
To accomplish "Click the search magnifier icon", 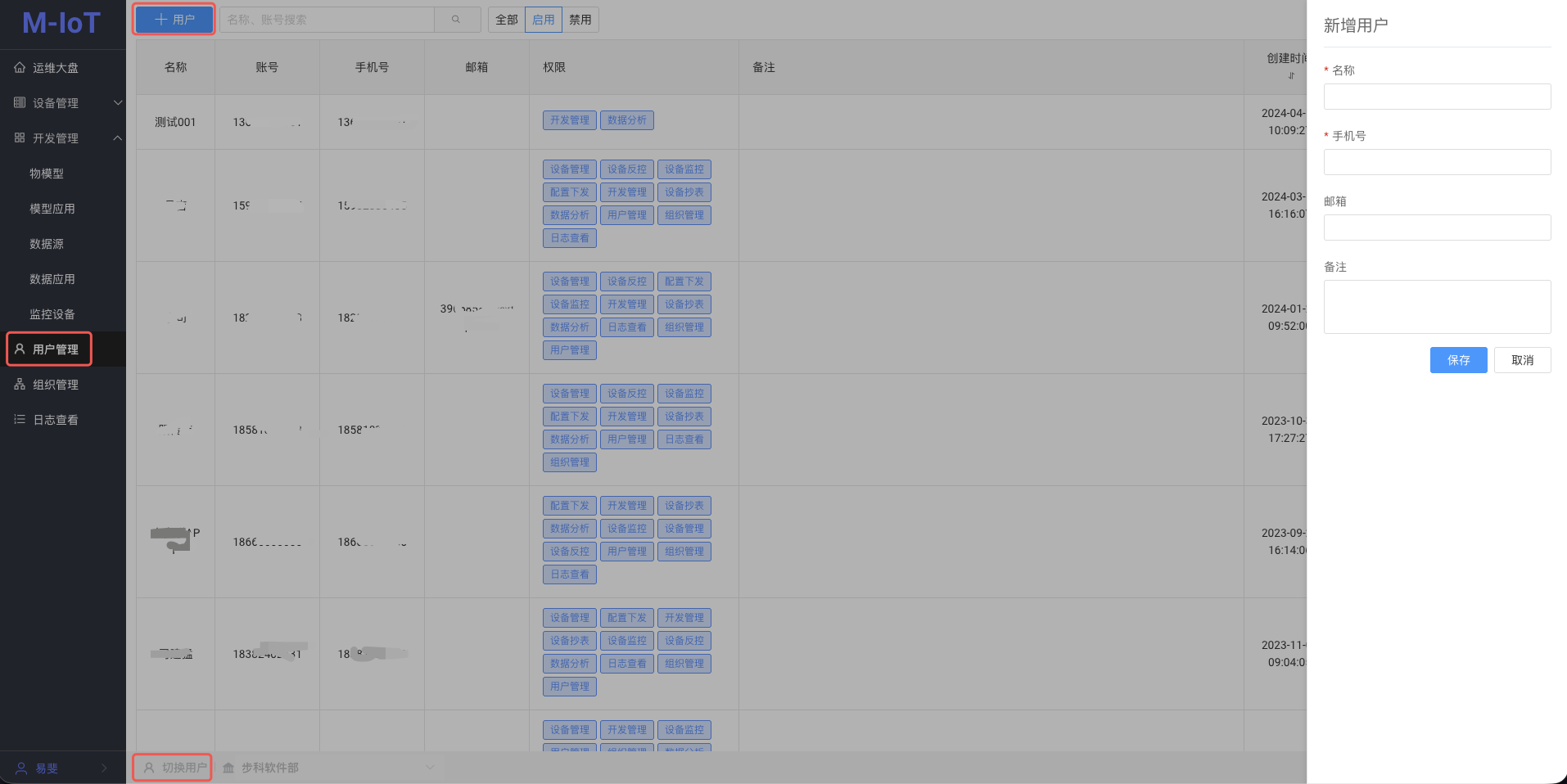I will (456, 20).
